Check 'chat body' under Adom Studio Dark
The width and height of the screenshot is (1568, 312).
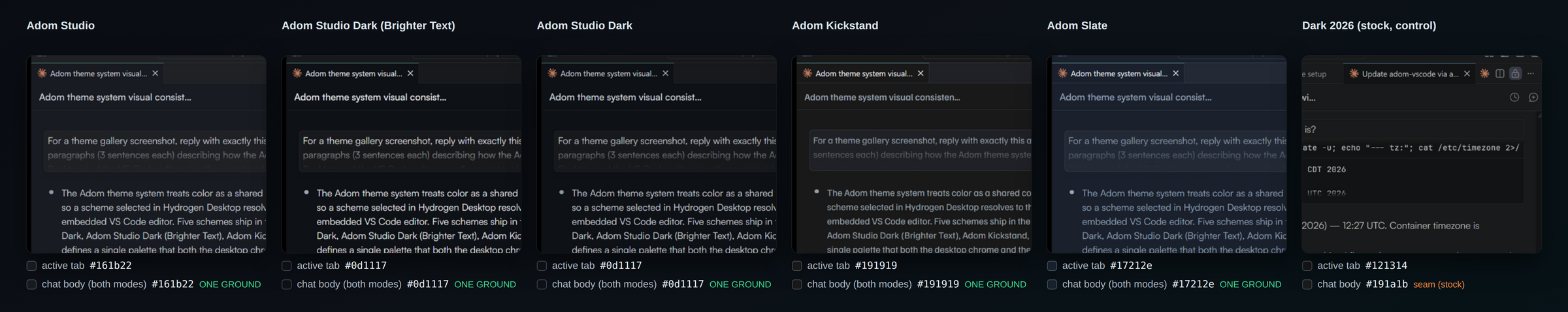pyautogui.click(x=542, y=285)
